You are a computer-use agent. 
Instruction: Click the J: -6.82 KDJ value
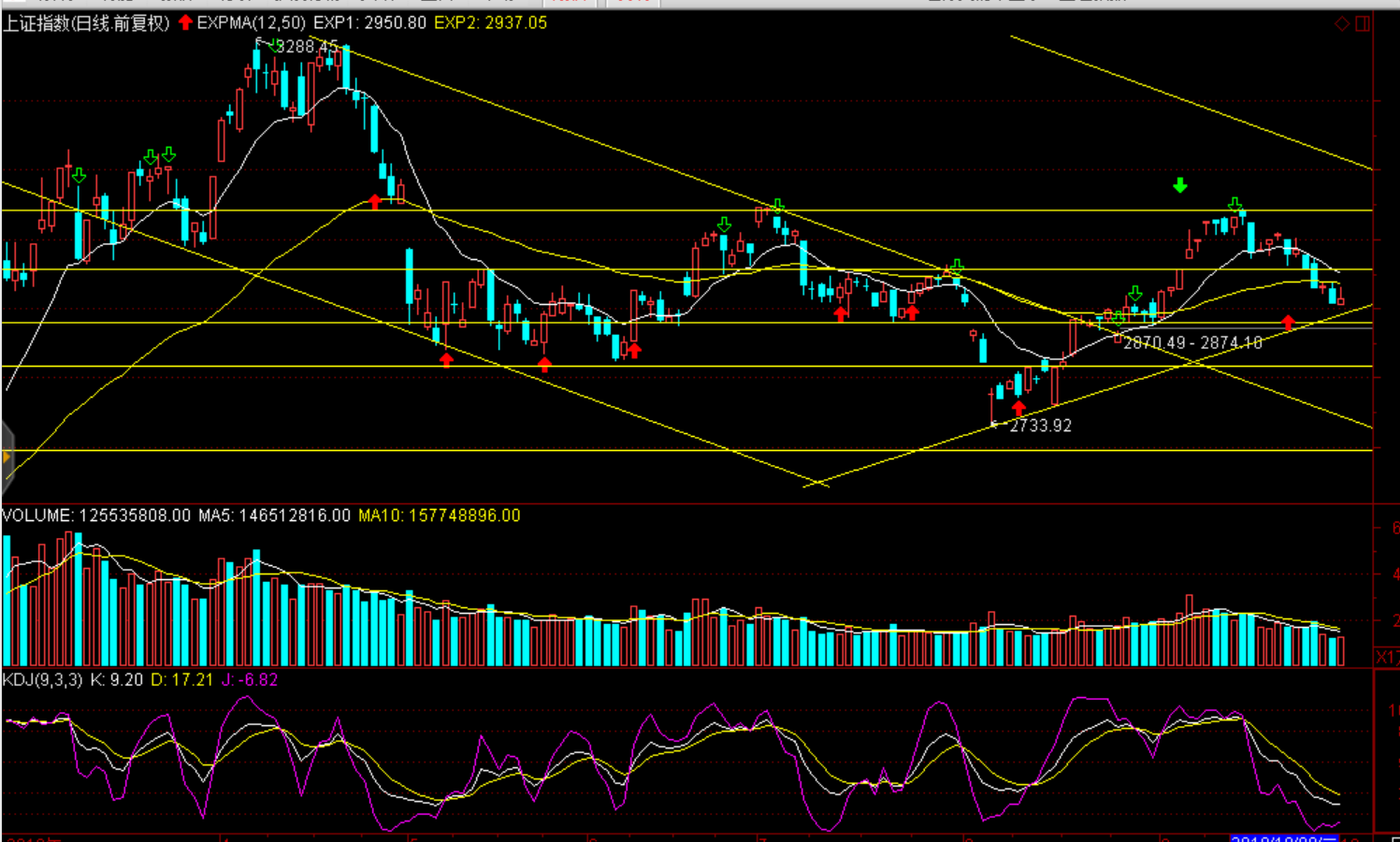point(249,680)
